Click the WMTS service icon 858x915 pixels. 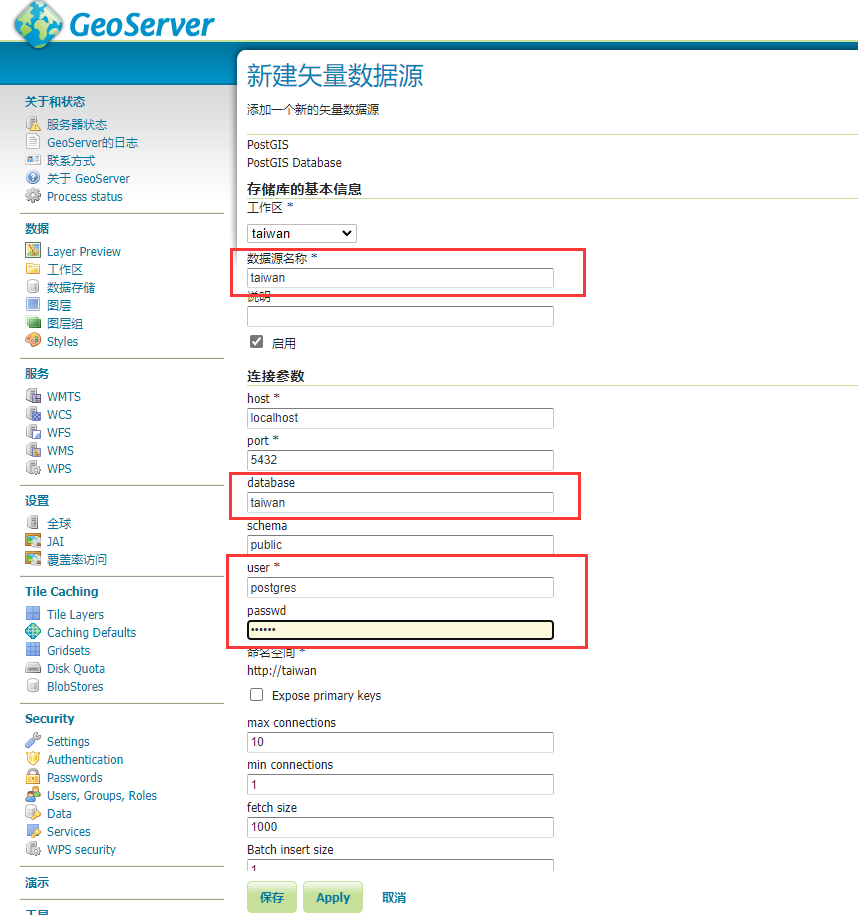33,396
